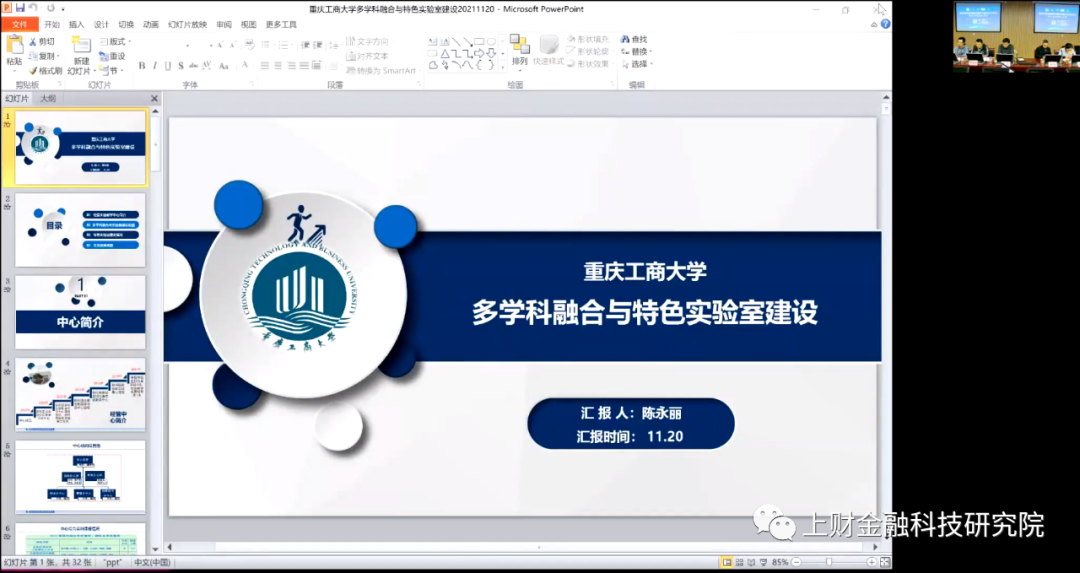
Task: Switch to the 插入 (Insert) ribbon tab
Action: [76, 24]
